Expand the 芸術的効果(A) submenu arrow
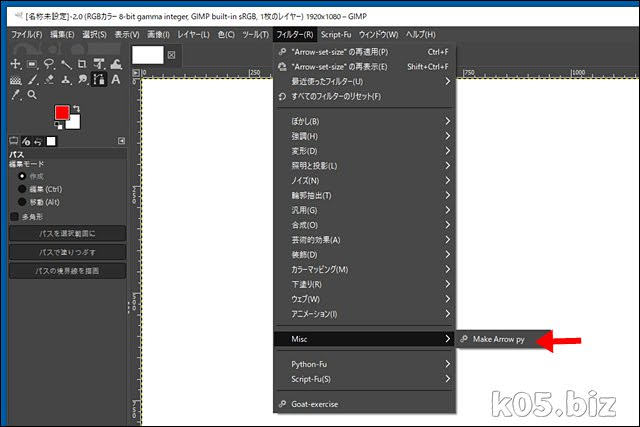This screenshot has width=640, height=427. (447, 240)
